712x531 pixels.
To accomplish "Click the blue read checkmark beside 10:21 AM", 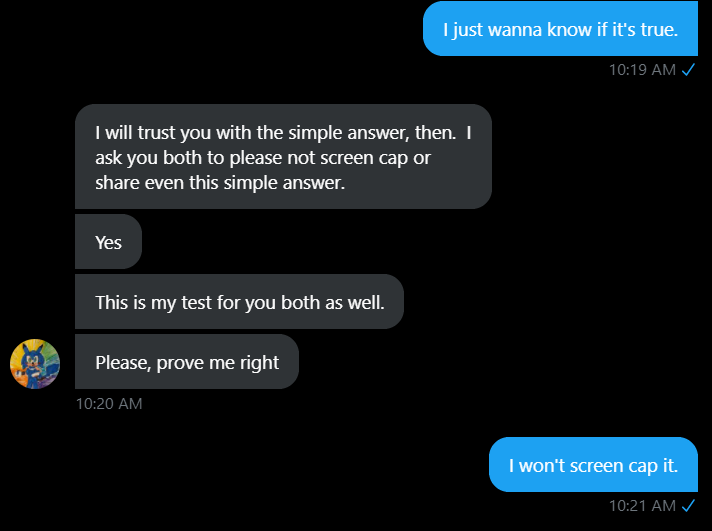I will [688, 505].
